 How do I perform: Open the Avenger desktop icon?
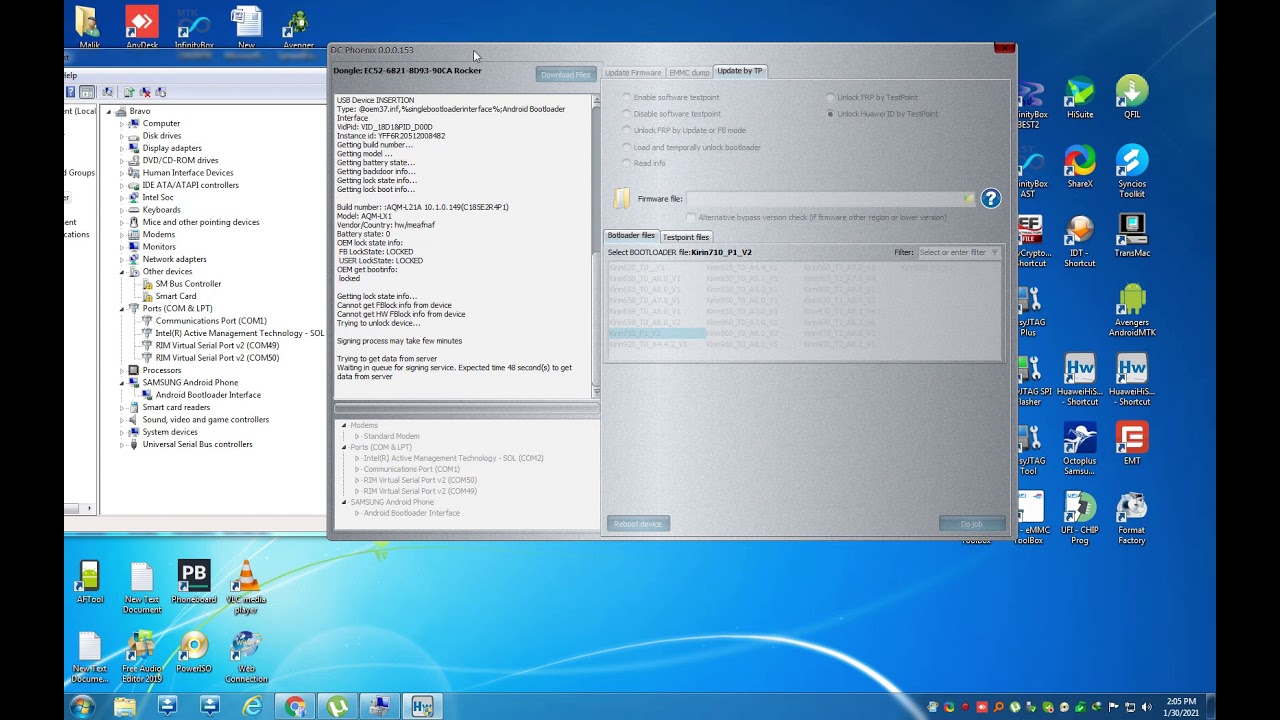coord(297,26)
